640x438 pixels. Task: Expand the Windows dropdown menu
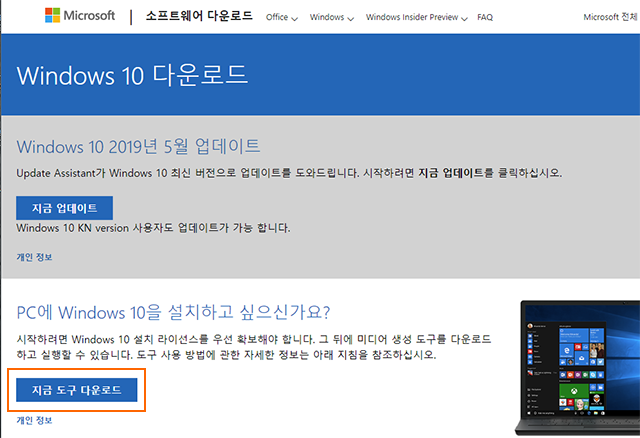pyautogui.click(x=331, y=17)
